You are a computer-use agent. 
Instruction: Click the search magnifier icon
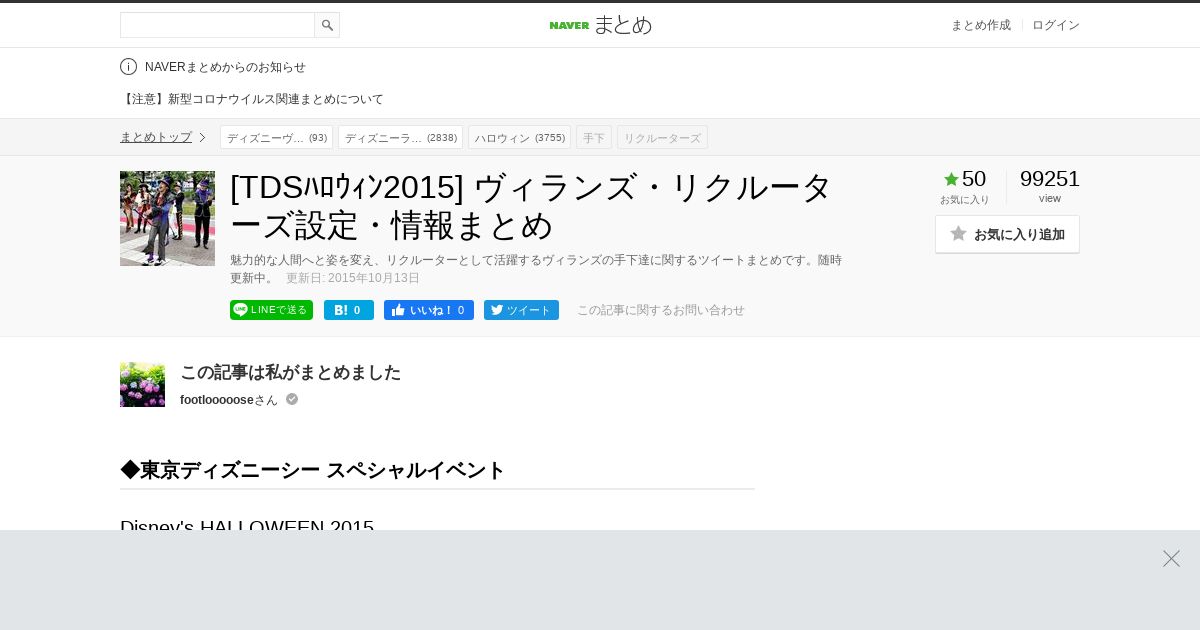pos(327,25)
